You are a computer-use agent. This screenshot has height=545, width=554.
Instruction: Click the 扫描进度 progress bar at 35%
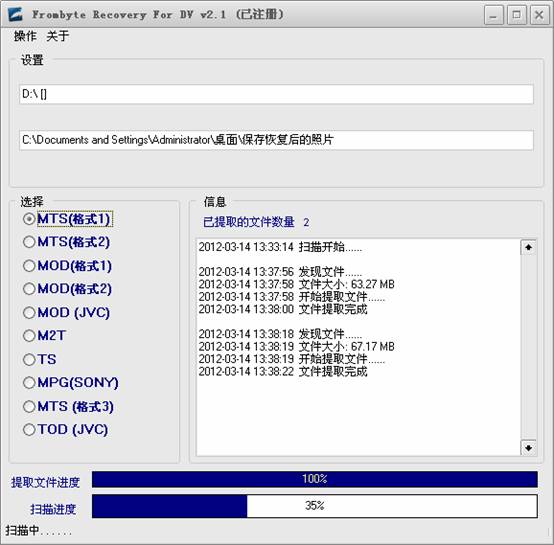(x=315, y=506)
